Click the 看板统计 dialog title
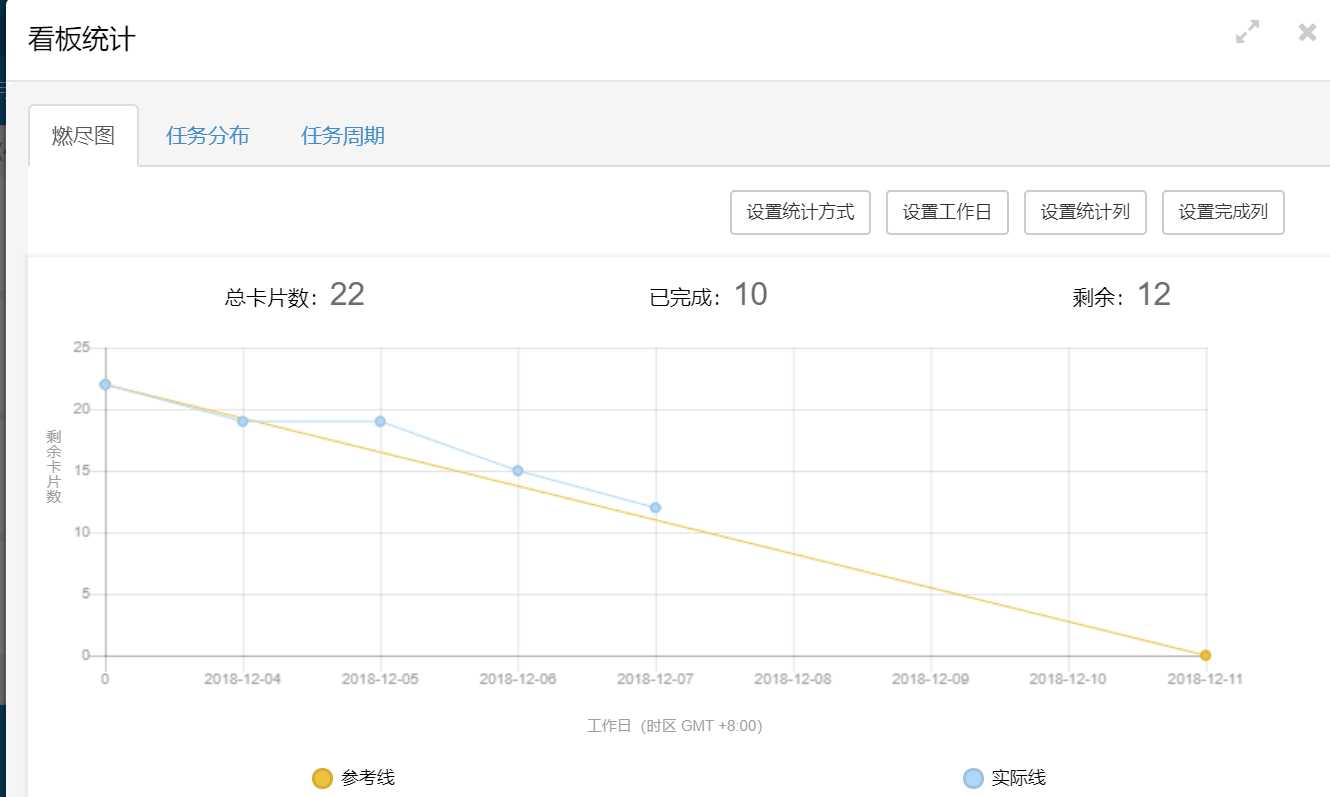Viewport: 1330px width, 797px height. pyautogui.click(x=81, y=40)
